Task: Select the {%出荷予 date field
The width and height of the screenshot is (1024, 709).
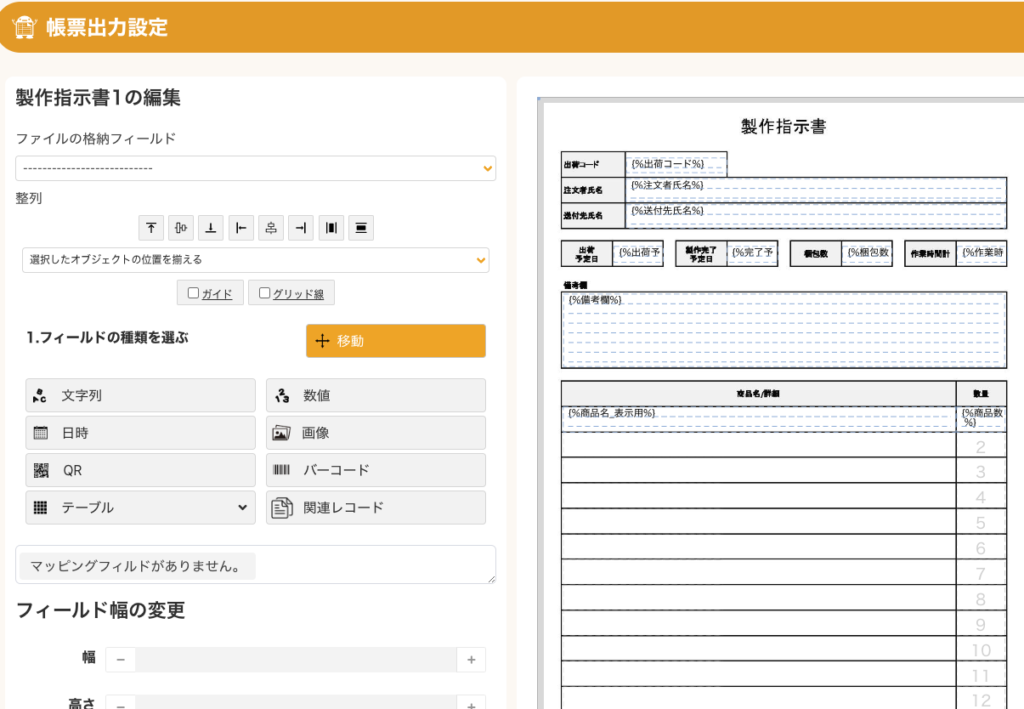Action: 638,253
